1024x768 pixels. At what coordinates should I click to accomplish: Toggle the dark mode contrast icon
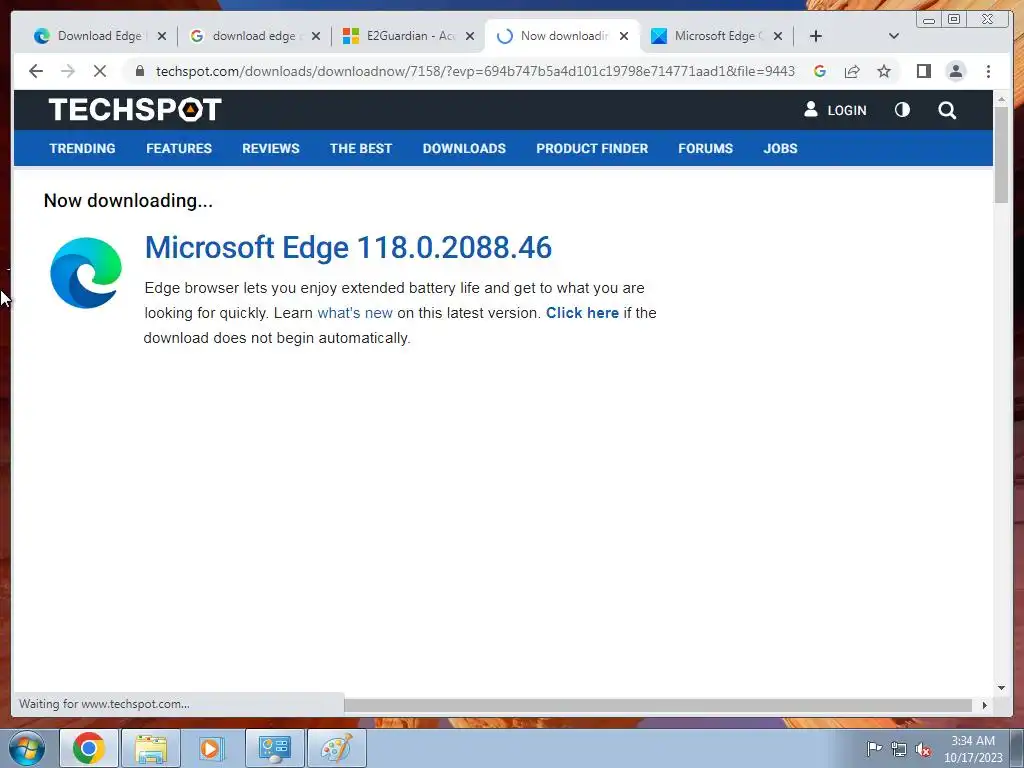pos(902,110)
